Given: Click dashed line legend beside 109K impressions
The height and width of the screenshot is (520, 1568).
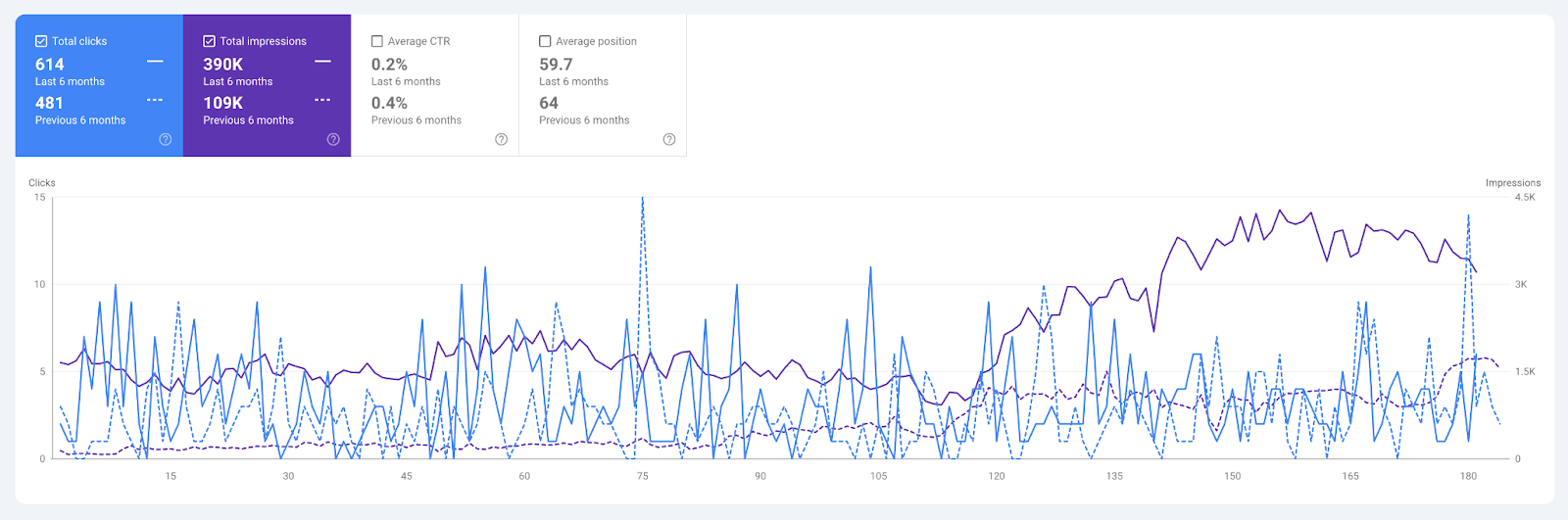Looking at the screenshot, I should click(x=322, y=100).
